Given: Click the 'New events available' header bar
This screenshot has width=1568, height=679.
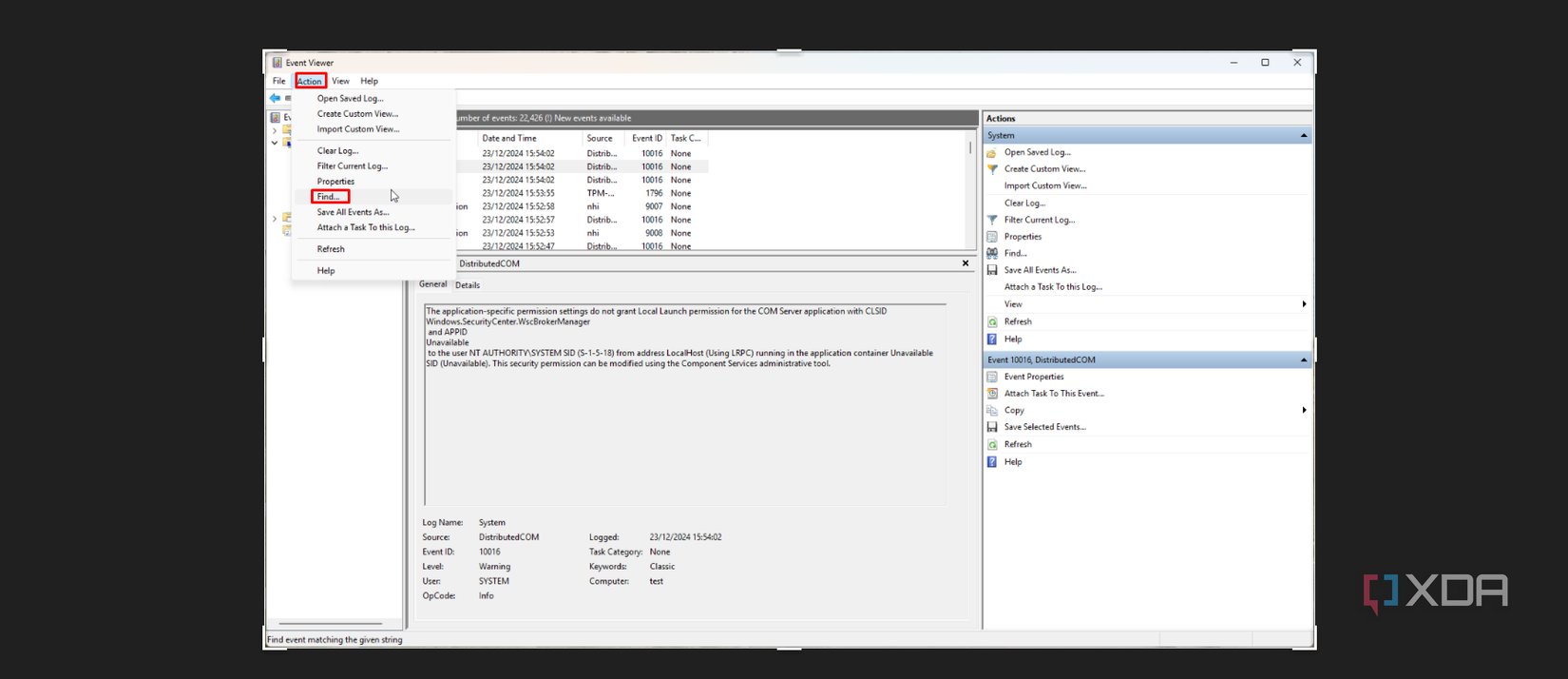Looking at the screenshot, I should pos(717,118).
